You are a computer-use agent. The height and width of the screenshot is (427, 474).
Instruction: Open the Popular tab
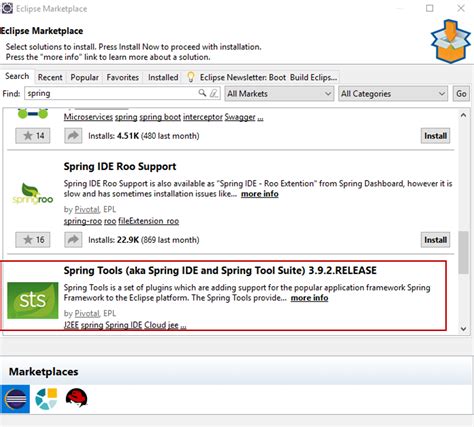(84, 77)
